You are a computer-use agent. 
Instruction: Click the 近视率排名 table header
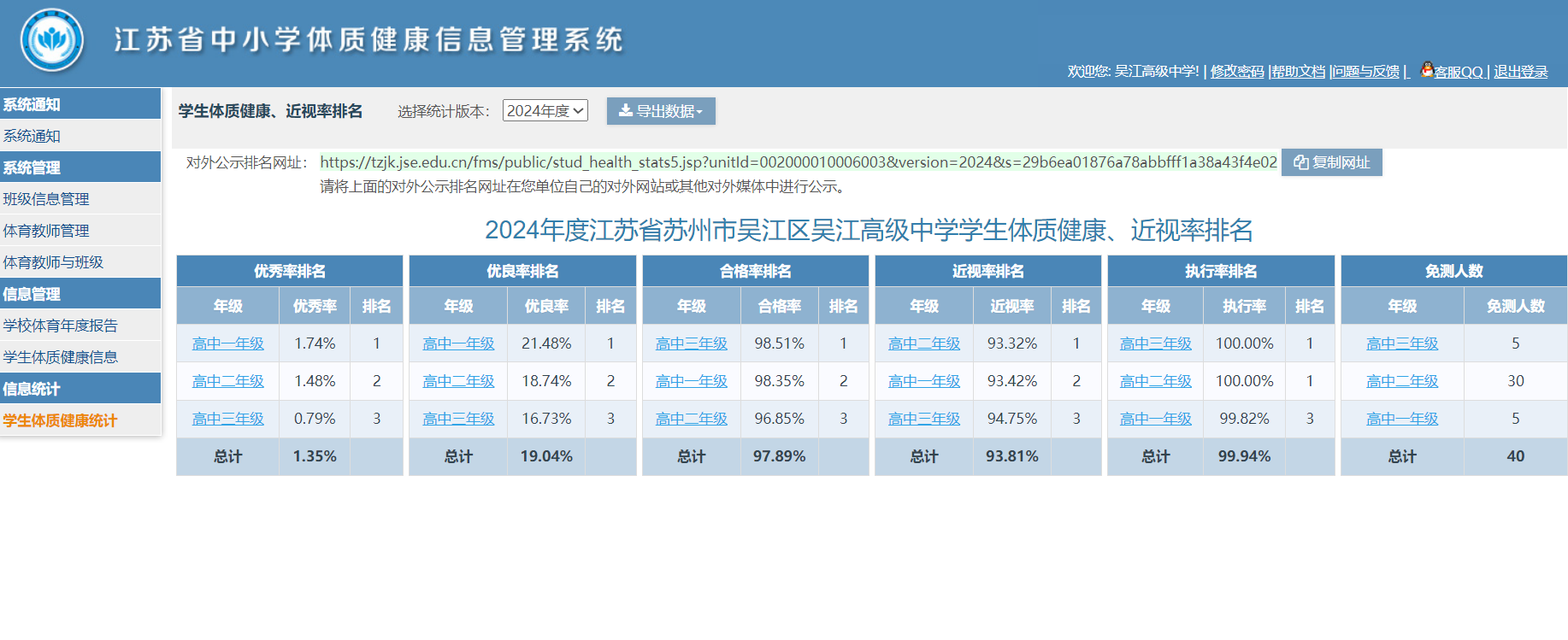[x=988, y=271]
